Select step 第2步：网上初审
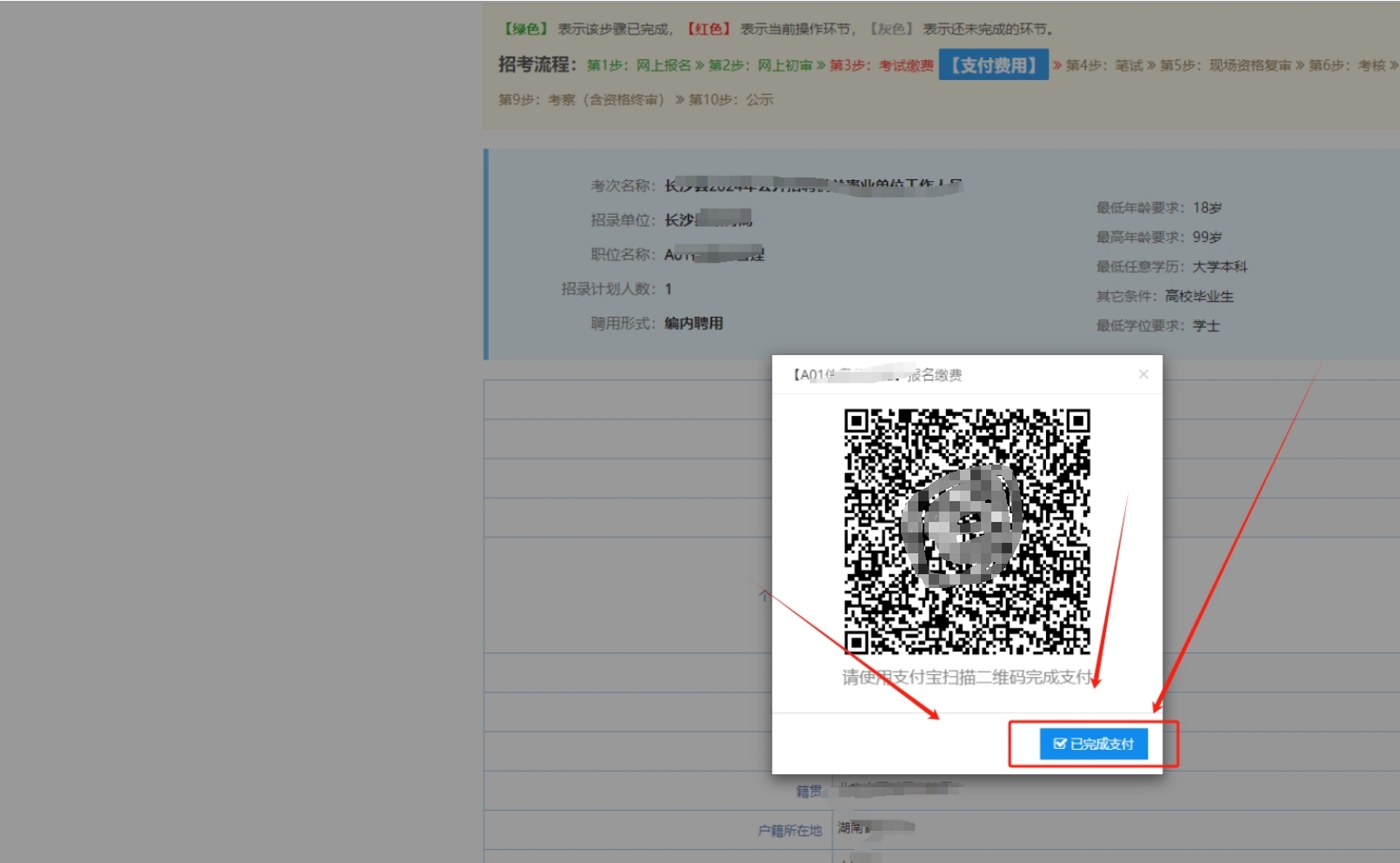 (760, 65)
